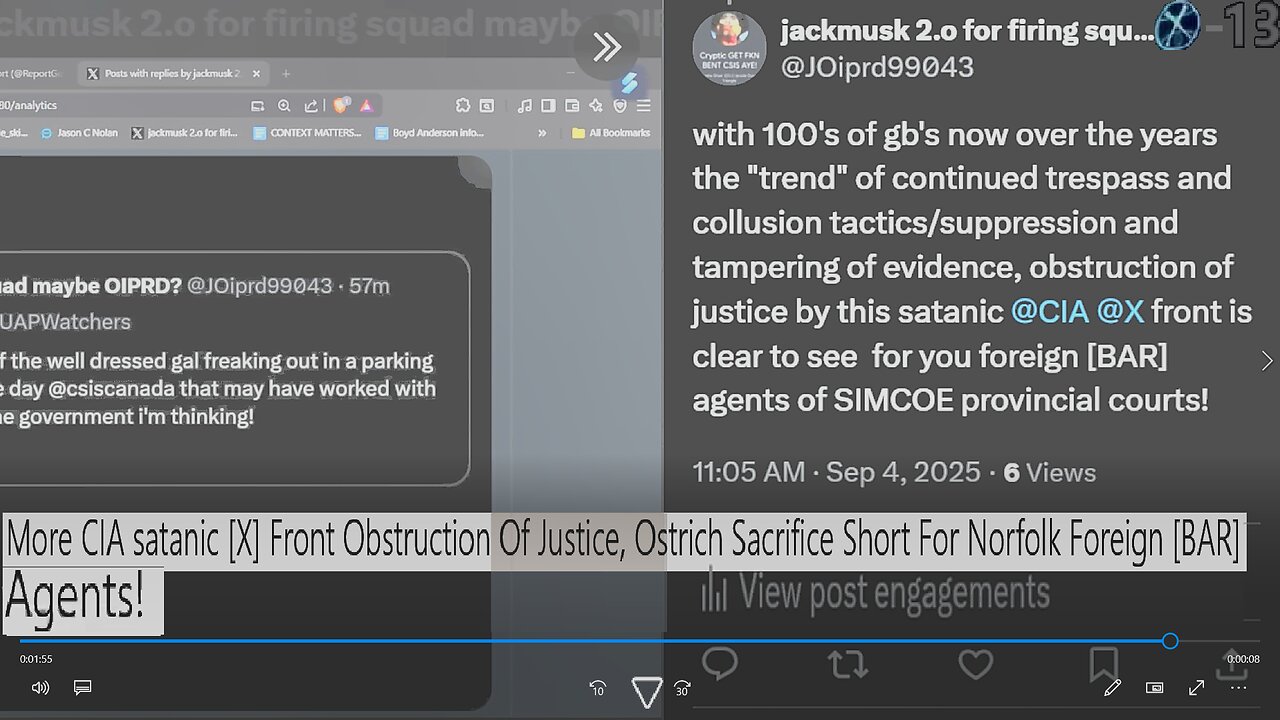This screenshot has width=1280, height=720.
Task: Open the subtitles and captions menu
Action: (83, 688)
